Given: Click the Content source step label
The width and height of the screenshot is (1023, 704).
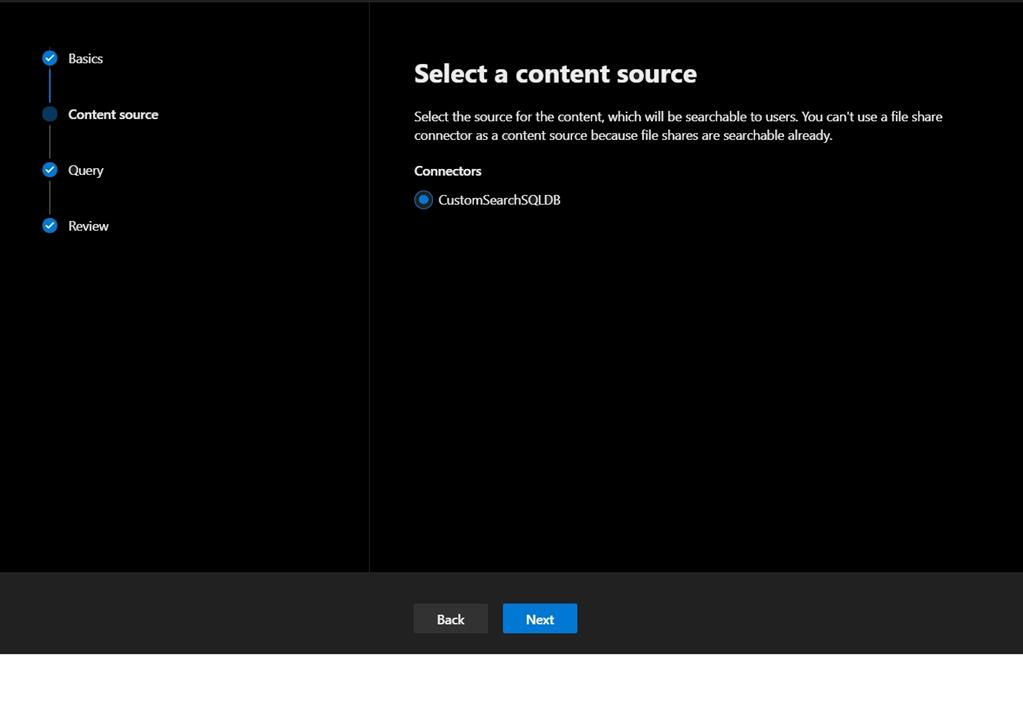Looking at the screenshot, I should click(x=113, y=114).
